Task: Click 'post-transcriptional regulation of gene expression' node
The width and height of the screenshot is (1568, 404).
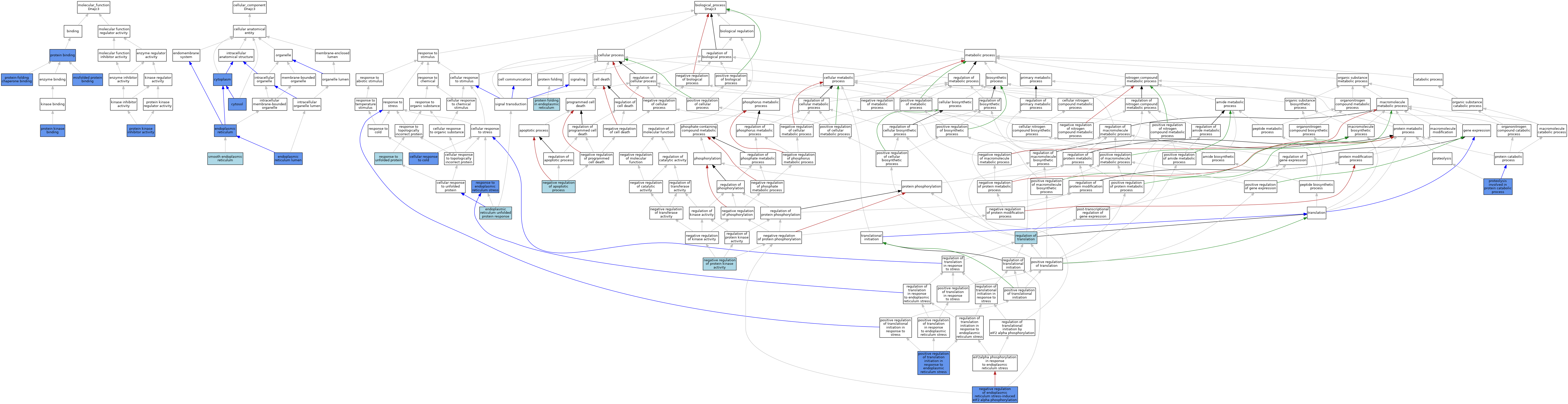Action: tap(1092, 213)
